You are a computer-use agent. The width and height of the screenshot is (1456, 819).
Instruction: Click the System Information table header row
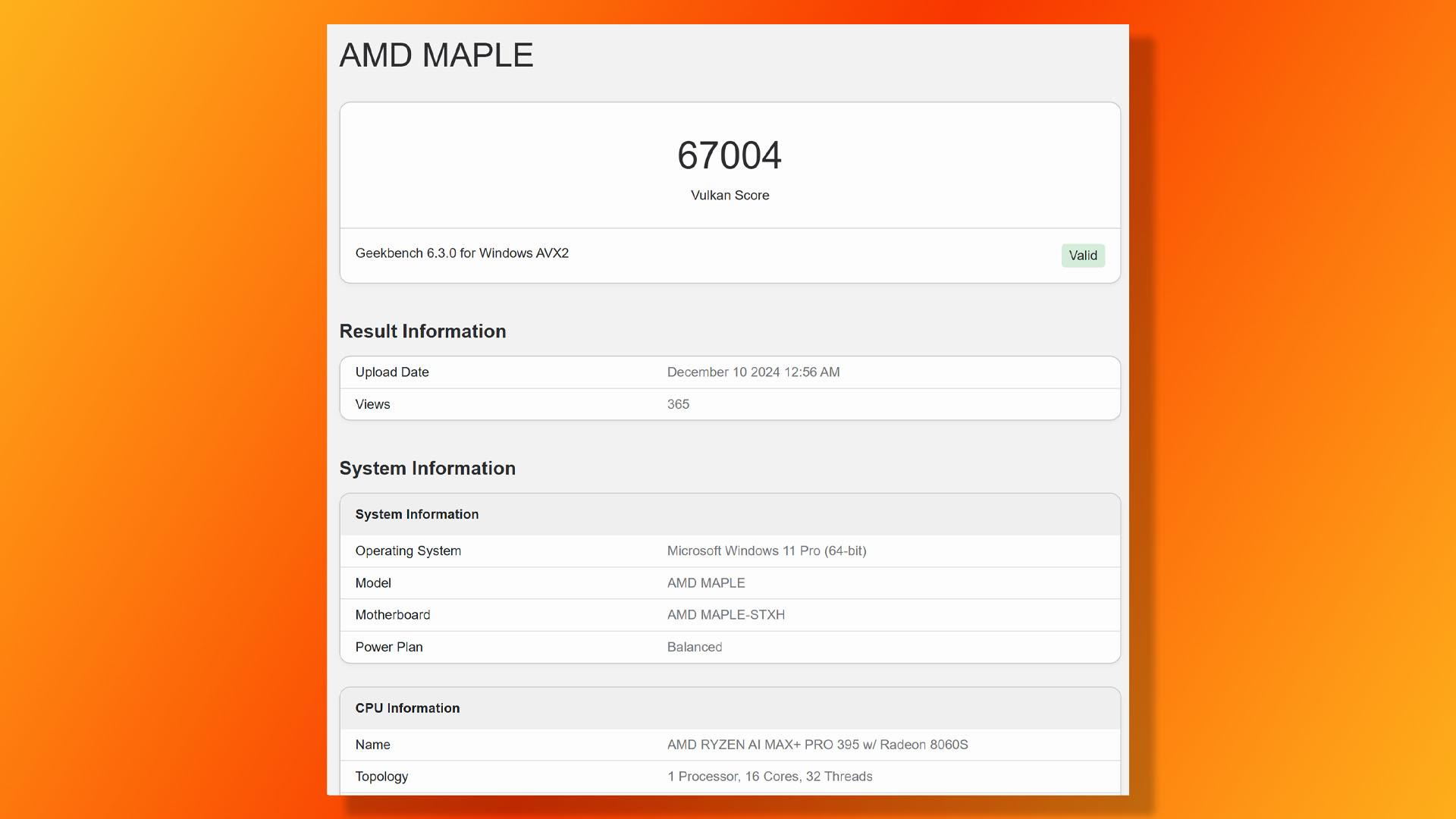[730, 514]
